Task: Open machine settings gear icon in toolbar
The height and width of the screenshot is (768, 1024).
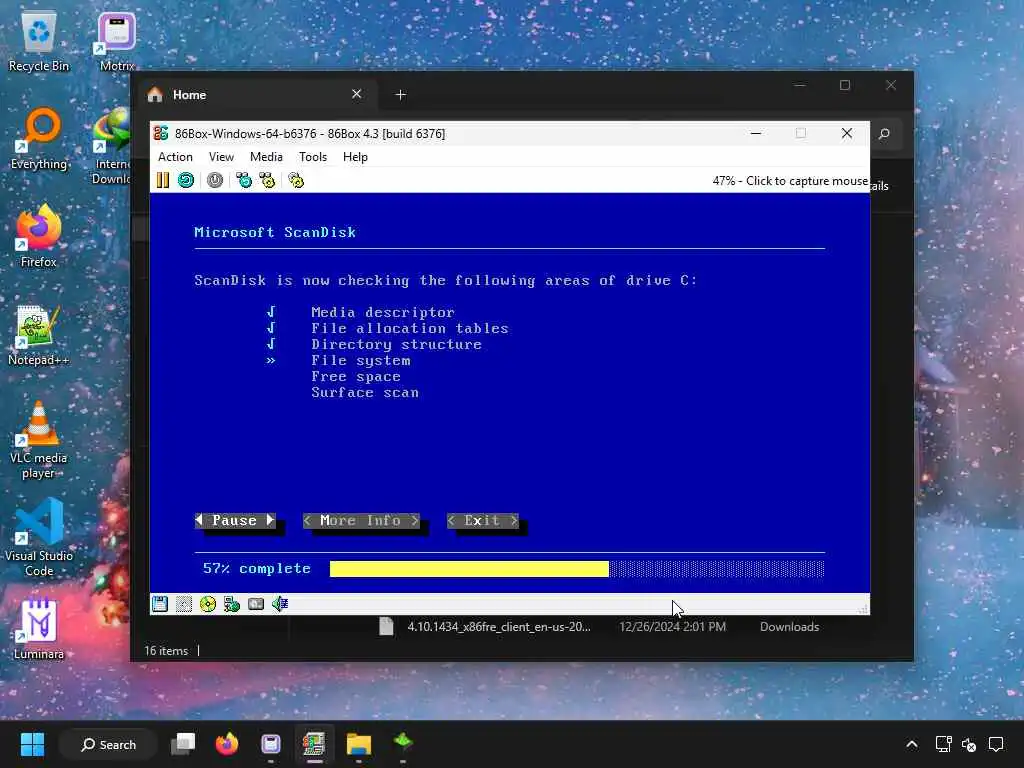Action: tap(296, 180)
